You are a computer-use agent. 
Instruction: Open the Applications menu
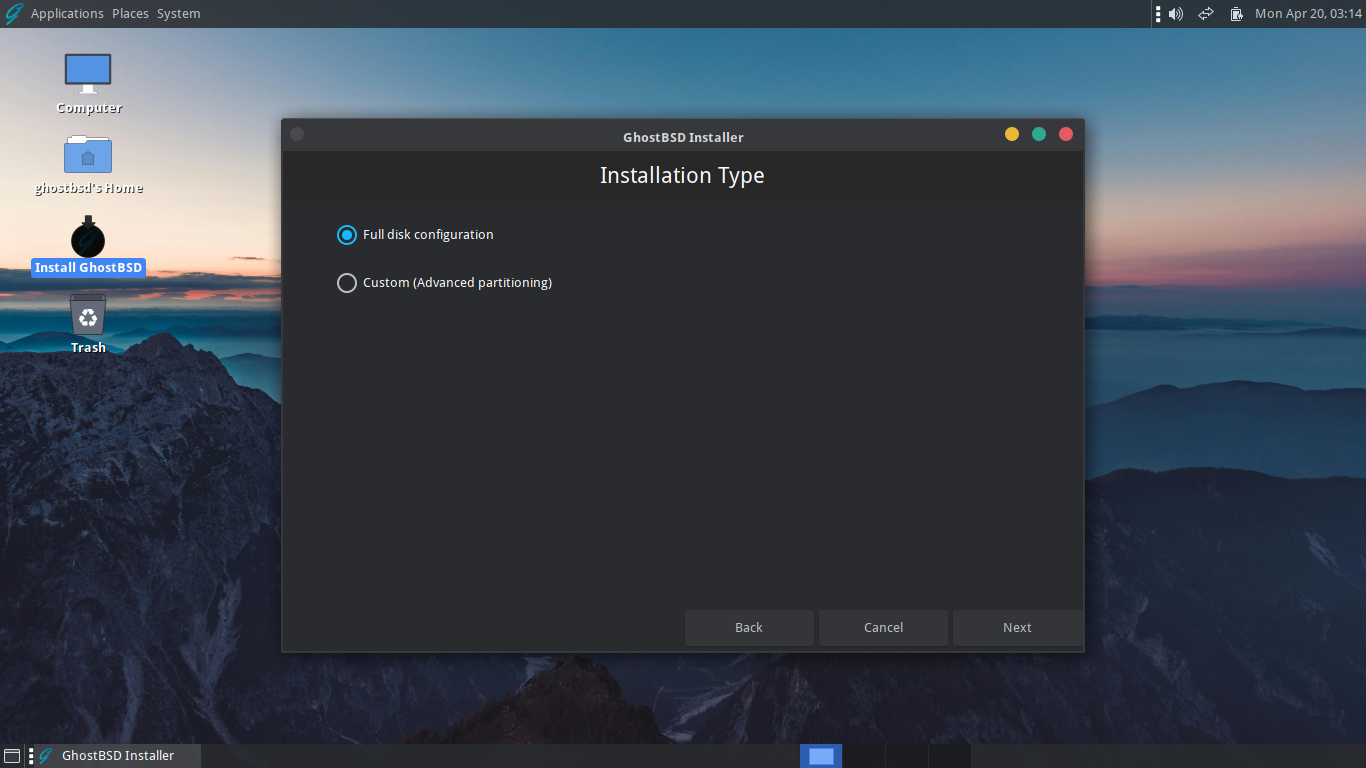67,14
